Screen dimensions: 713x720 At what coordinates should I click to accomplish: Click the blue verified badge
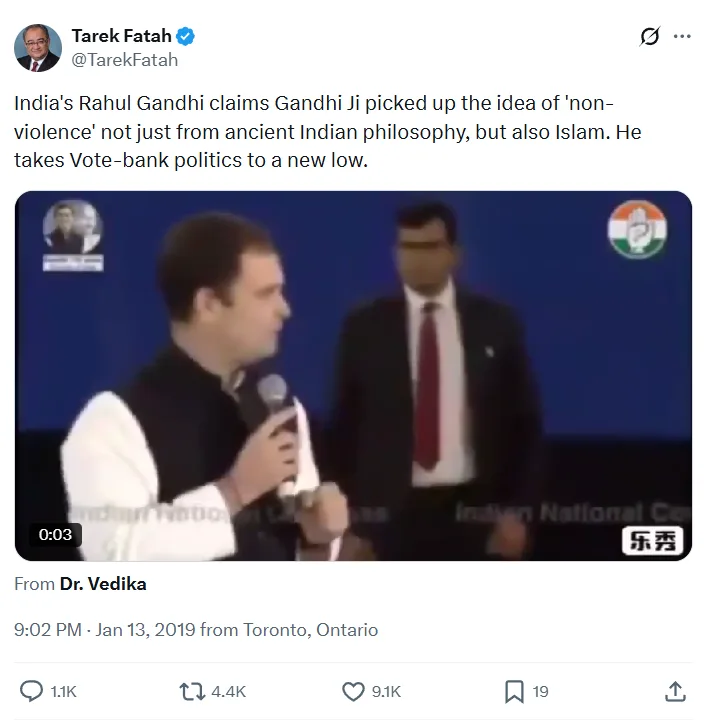(x=186, y=37)
